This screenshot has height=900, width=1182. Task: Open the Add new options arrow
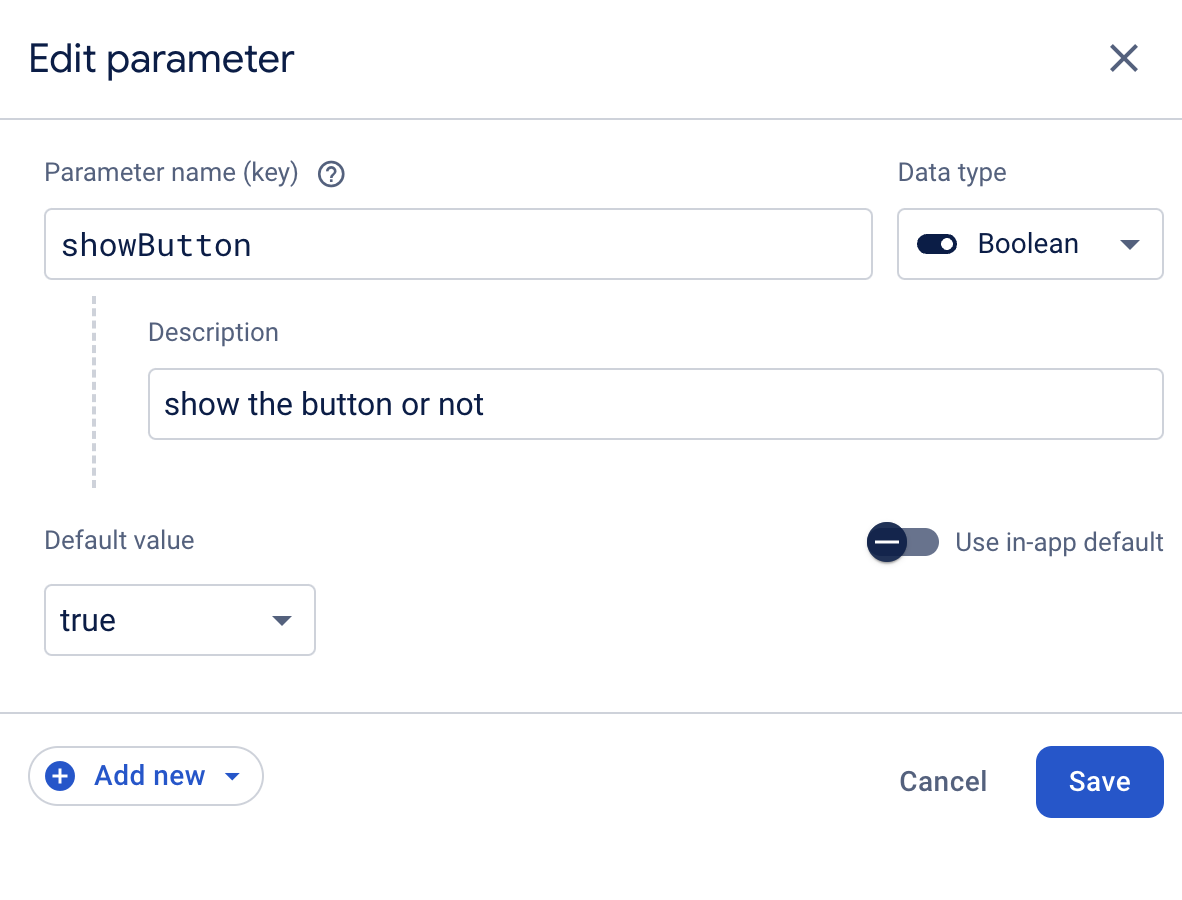[232, 776]
